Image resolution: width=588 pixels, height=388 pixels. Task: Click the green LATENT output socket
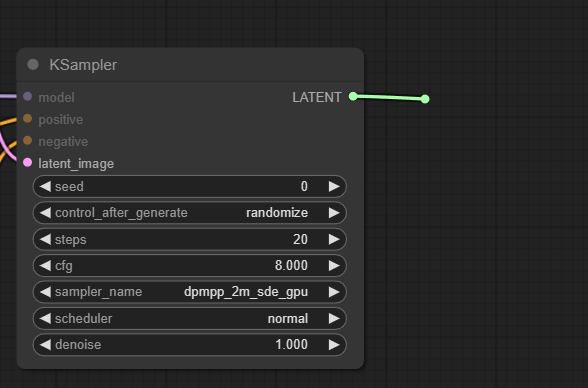[353, 96]
